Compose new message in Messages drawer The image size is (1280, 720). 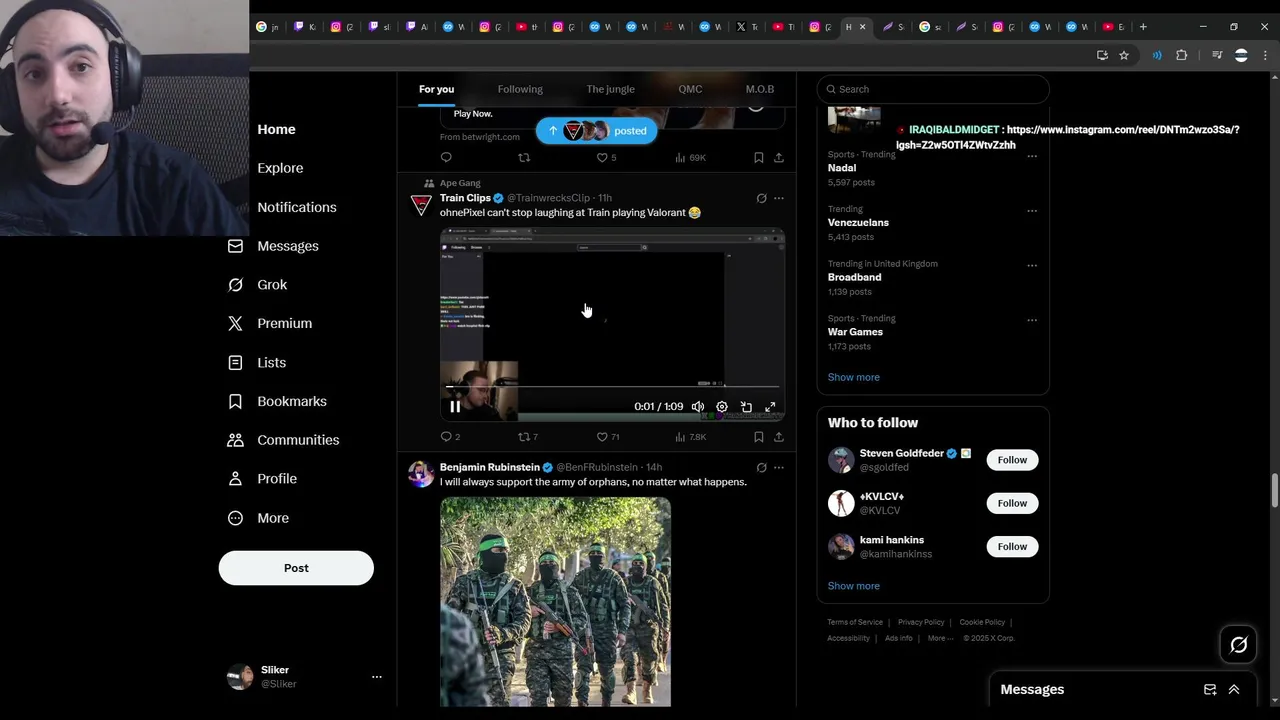point(1210,689)
